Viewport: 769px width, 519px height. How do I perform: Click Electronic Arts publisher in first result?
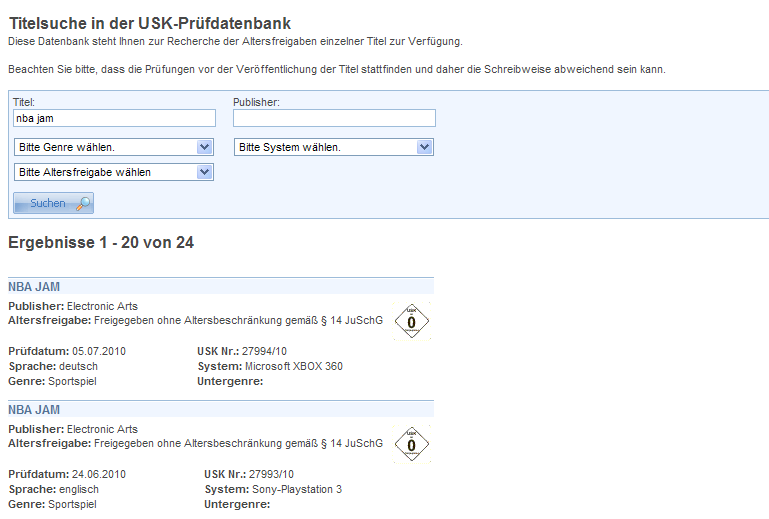[x=102, y=306]
